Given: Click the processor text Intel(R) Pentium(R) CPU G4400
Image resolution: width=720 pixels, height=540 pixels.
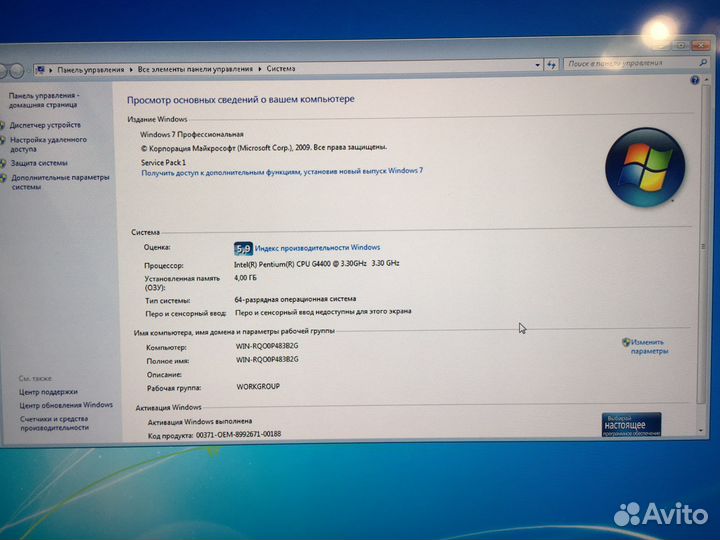Looking at the screenshot, I should (x=316, y=264).
